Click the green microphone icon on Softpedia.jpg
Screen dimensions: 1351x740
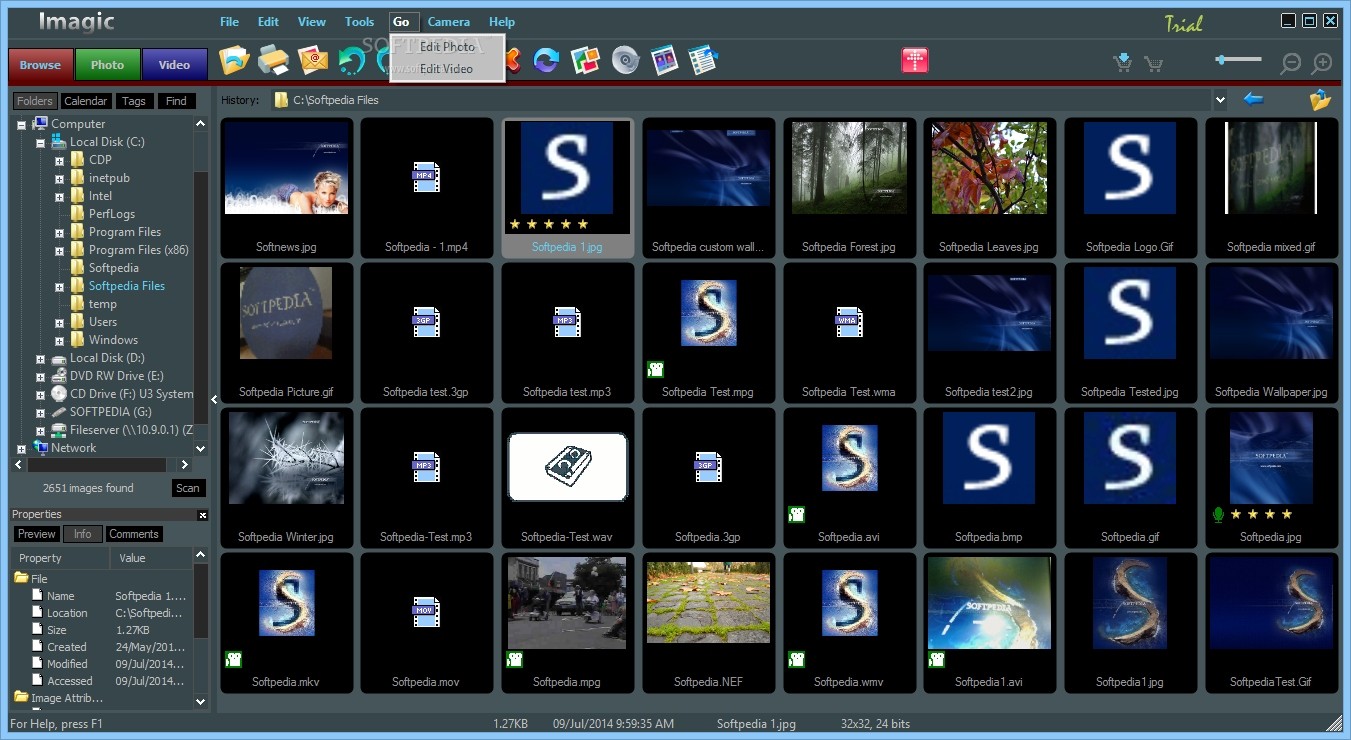pos(1218,514)
